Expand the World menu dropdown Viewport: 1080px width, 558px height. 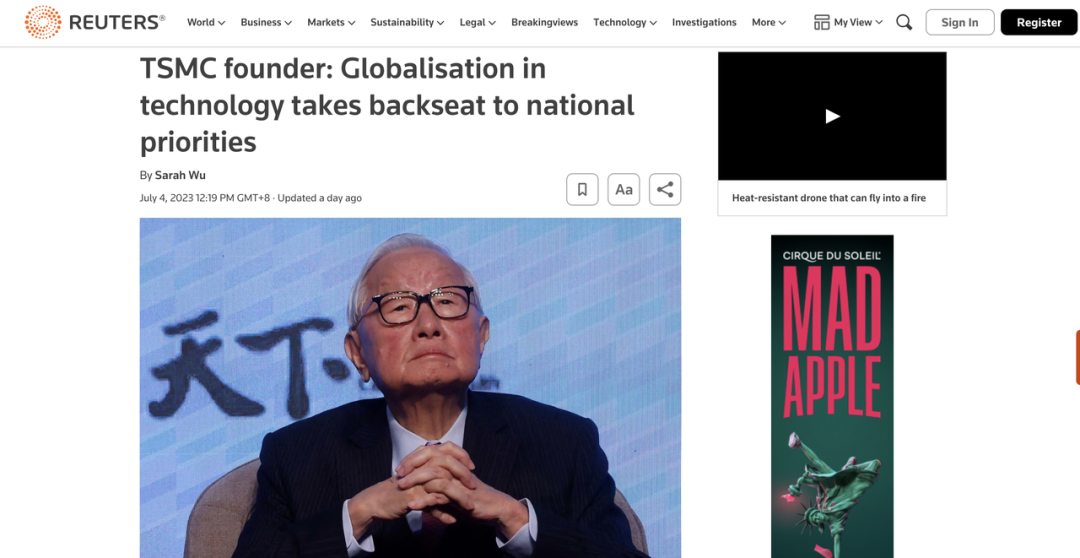point(206,22)
